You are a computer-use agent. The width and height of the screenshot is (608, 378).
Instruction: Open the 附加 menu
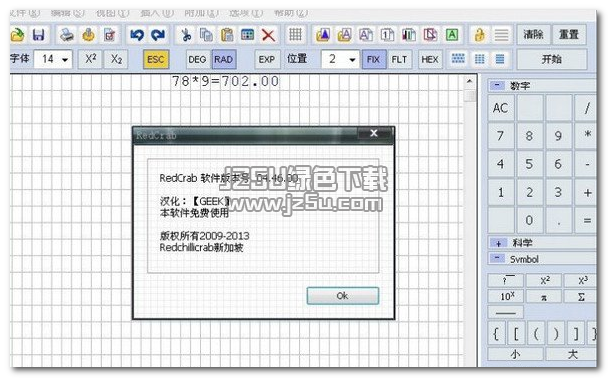click(201, 13)
